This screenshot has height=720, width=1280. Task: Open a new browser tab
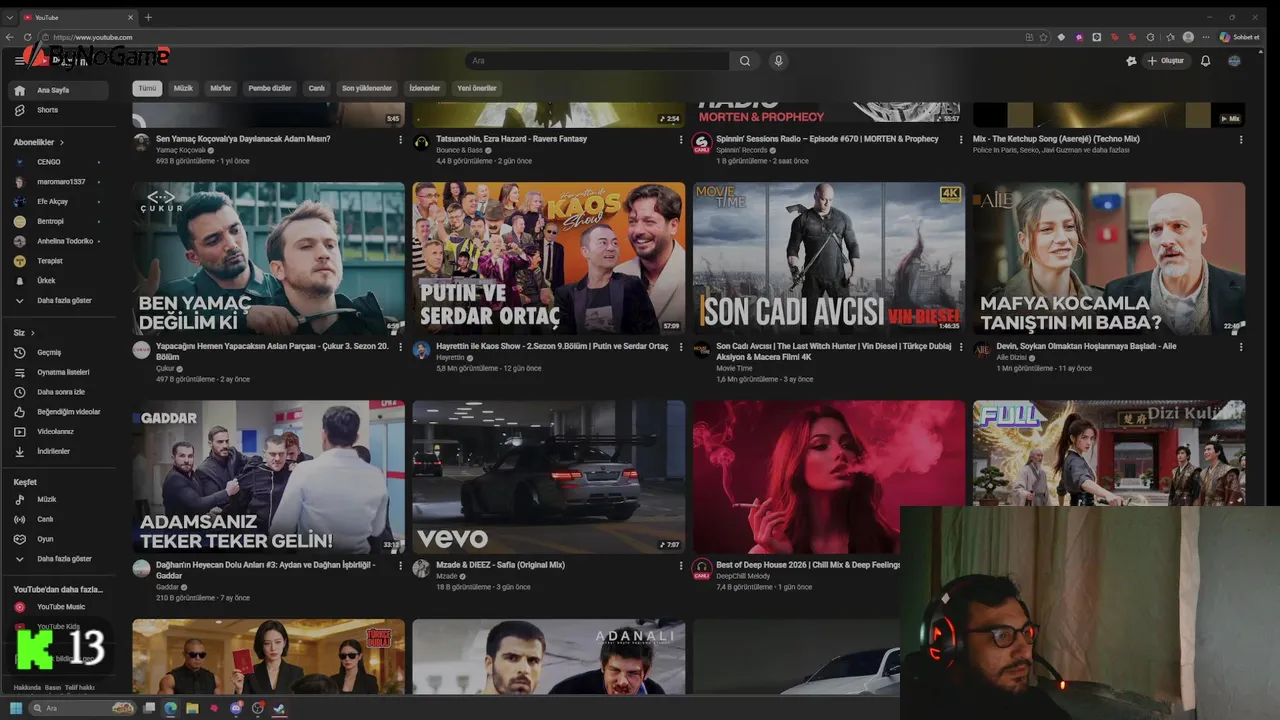[x=148, y=17]
